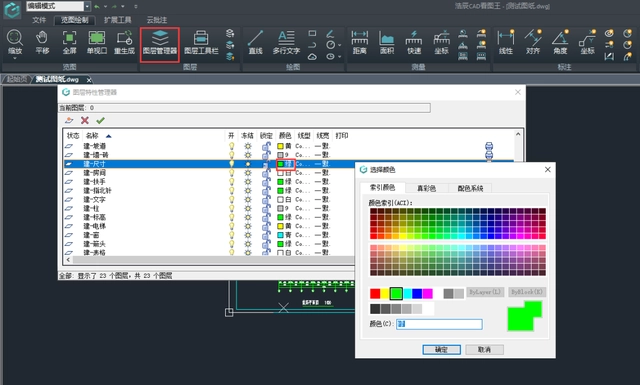Image resolution: width=640 pixels, height=385 pixels.
Task: Click the green checkmark set-current icon
Action: pos(100,120)
